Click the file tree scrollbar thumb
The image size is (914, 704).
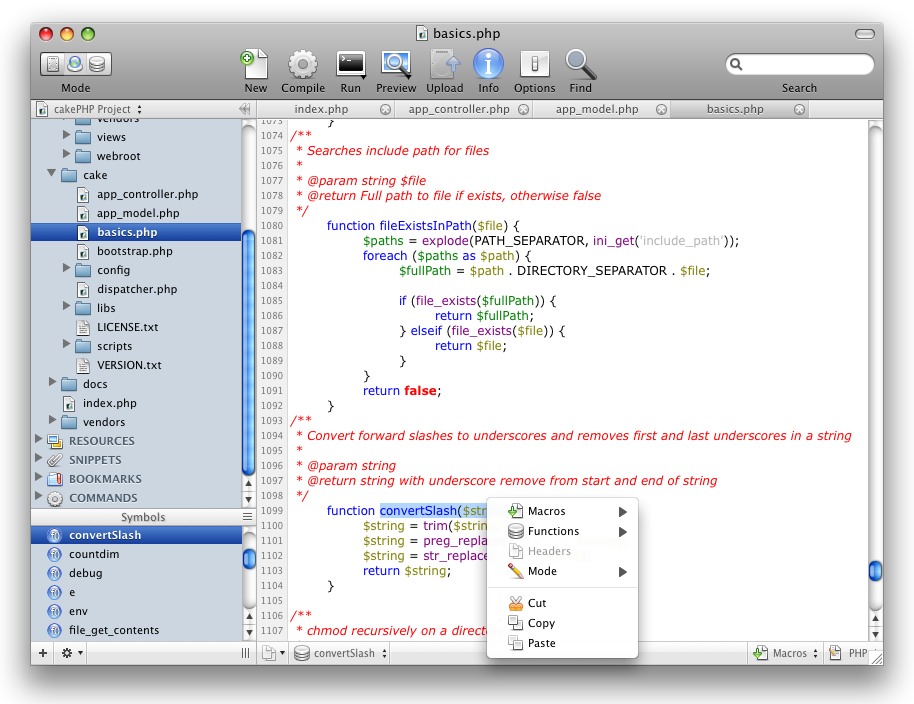248,354
